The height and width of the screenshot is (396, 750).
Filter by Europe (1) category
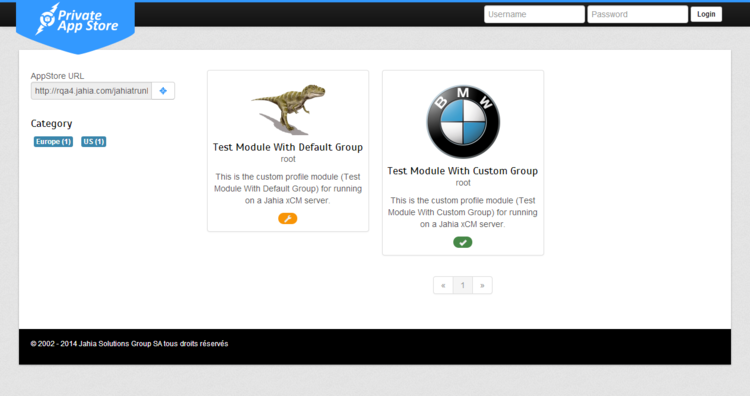pos(53,142)
